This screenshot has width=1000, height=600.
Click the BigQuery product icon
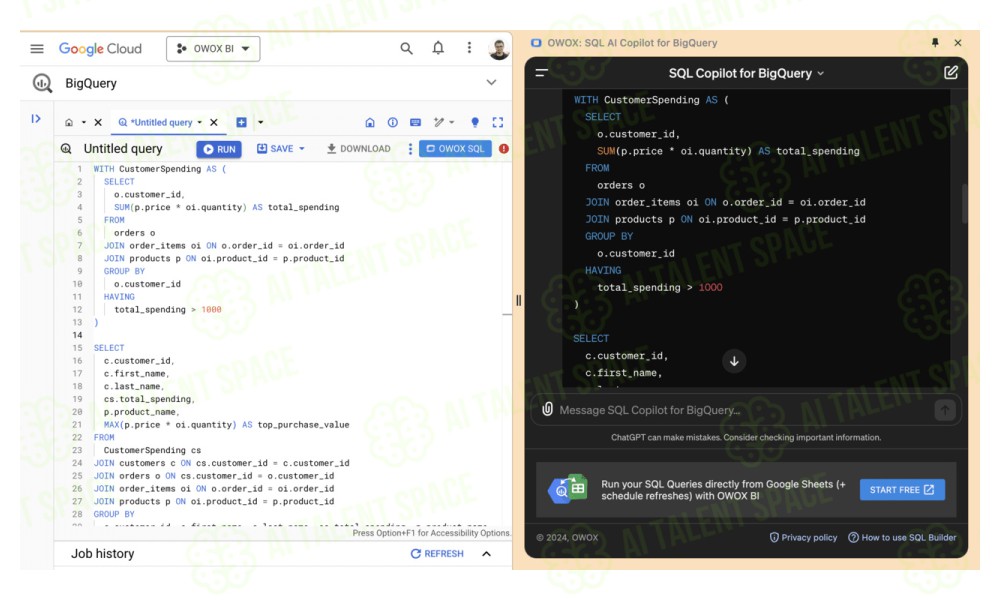coord(42,83)
